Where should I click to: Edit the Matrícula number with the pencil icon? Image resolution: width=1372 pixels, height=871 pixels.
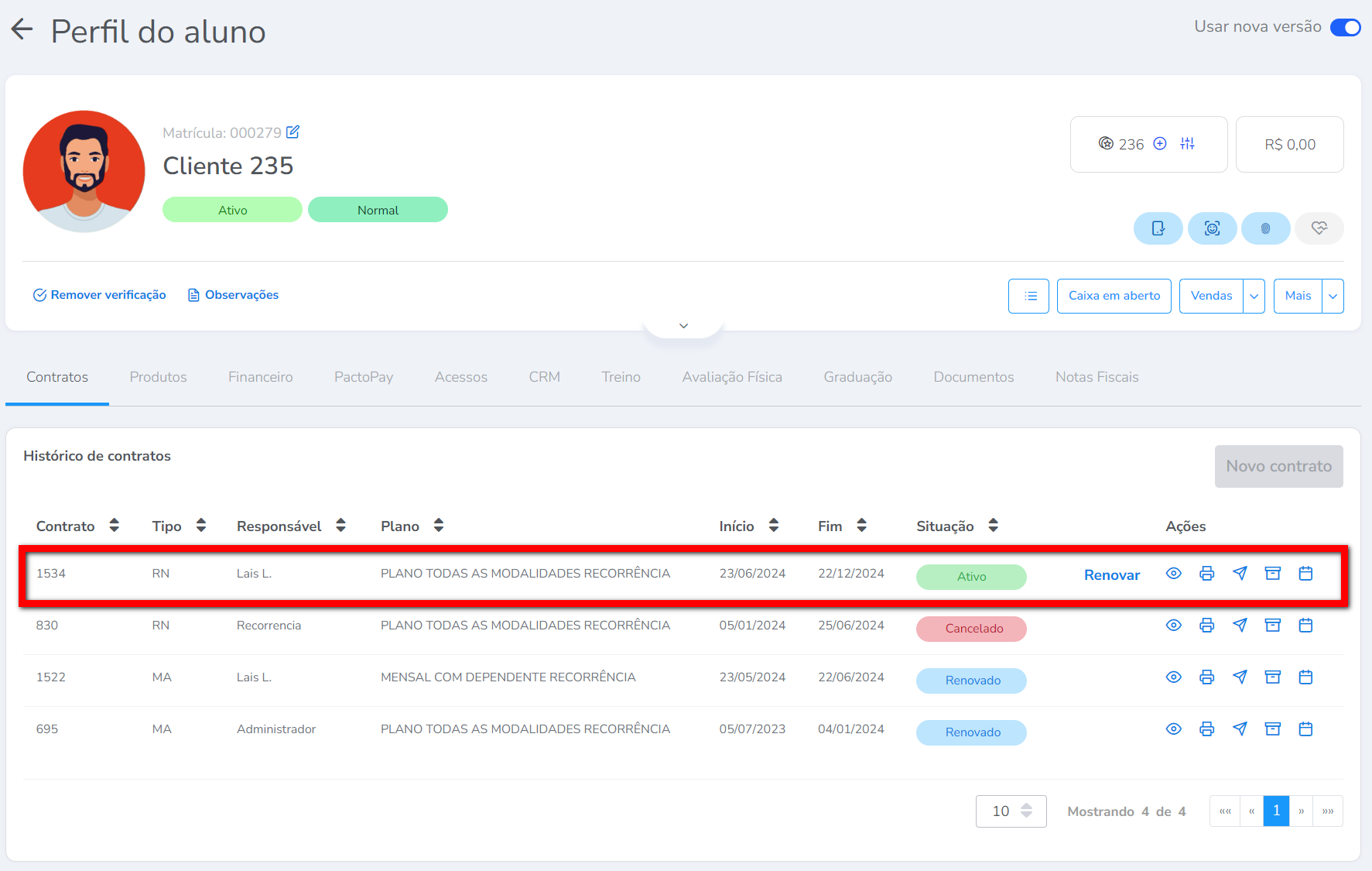(x=293, y=132)
